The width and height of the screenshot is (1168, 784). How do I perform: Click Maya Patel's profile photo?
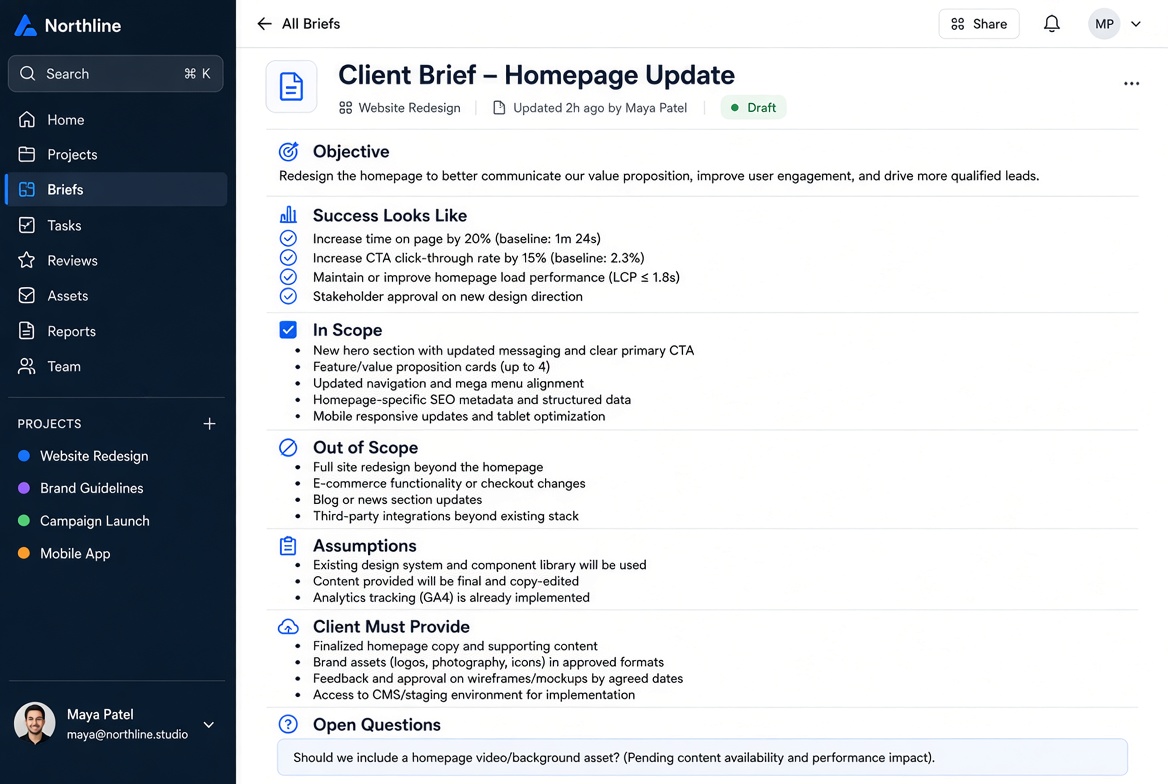coord(34,723)
